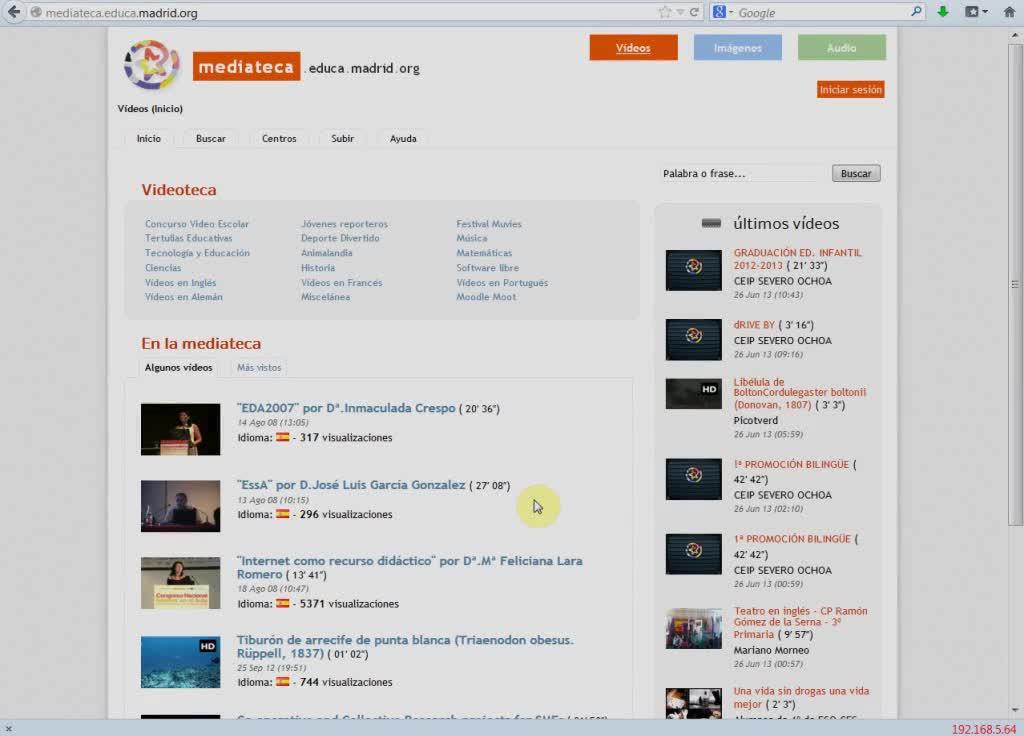
Task: Open the Tiburón de arrecife HD thumbnail
Action: (180, 662)
